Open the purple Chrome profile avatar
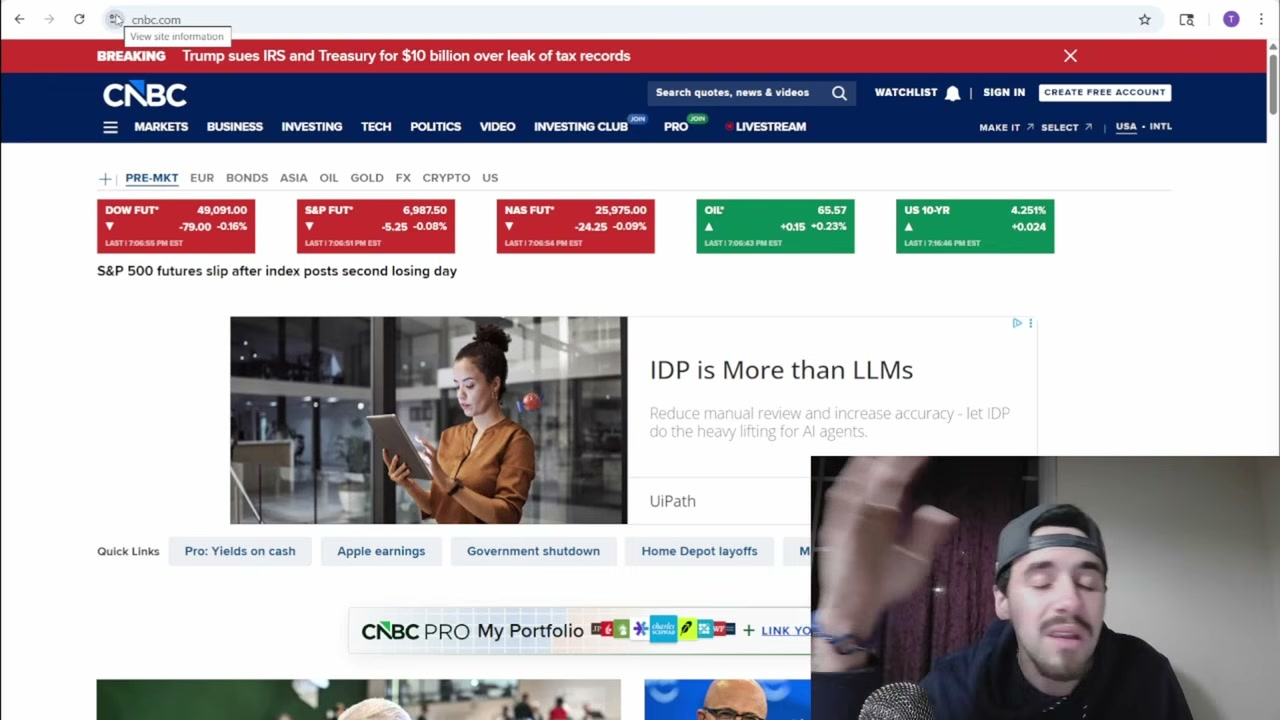The image size is (1280, 720). [1231, 19]
